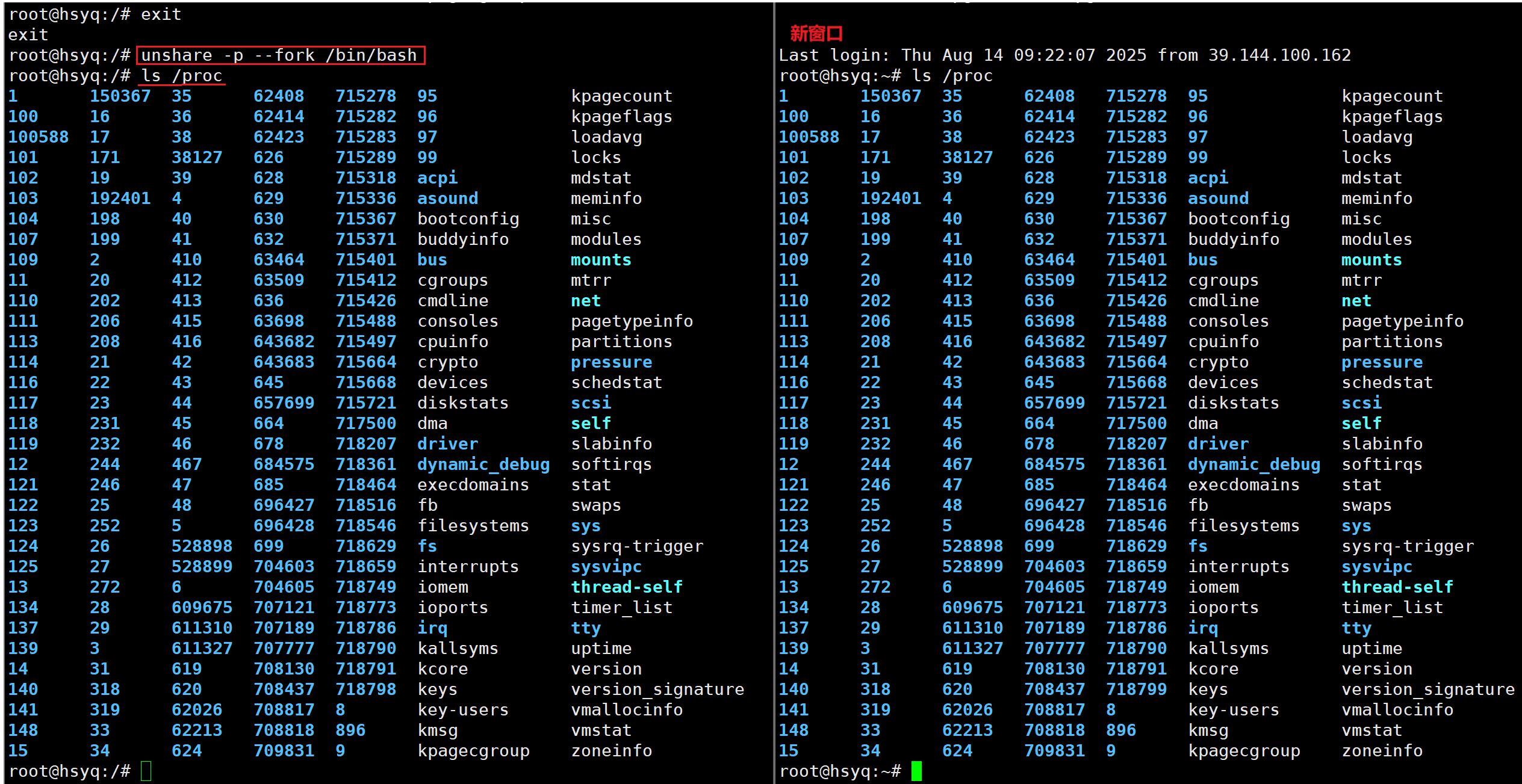Click 'asound' directory in left pane
1522x784 pixels.
[x=447, y=198]
